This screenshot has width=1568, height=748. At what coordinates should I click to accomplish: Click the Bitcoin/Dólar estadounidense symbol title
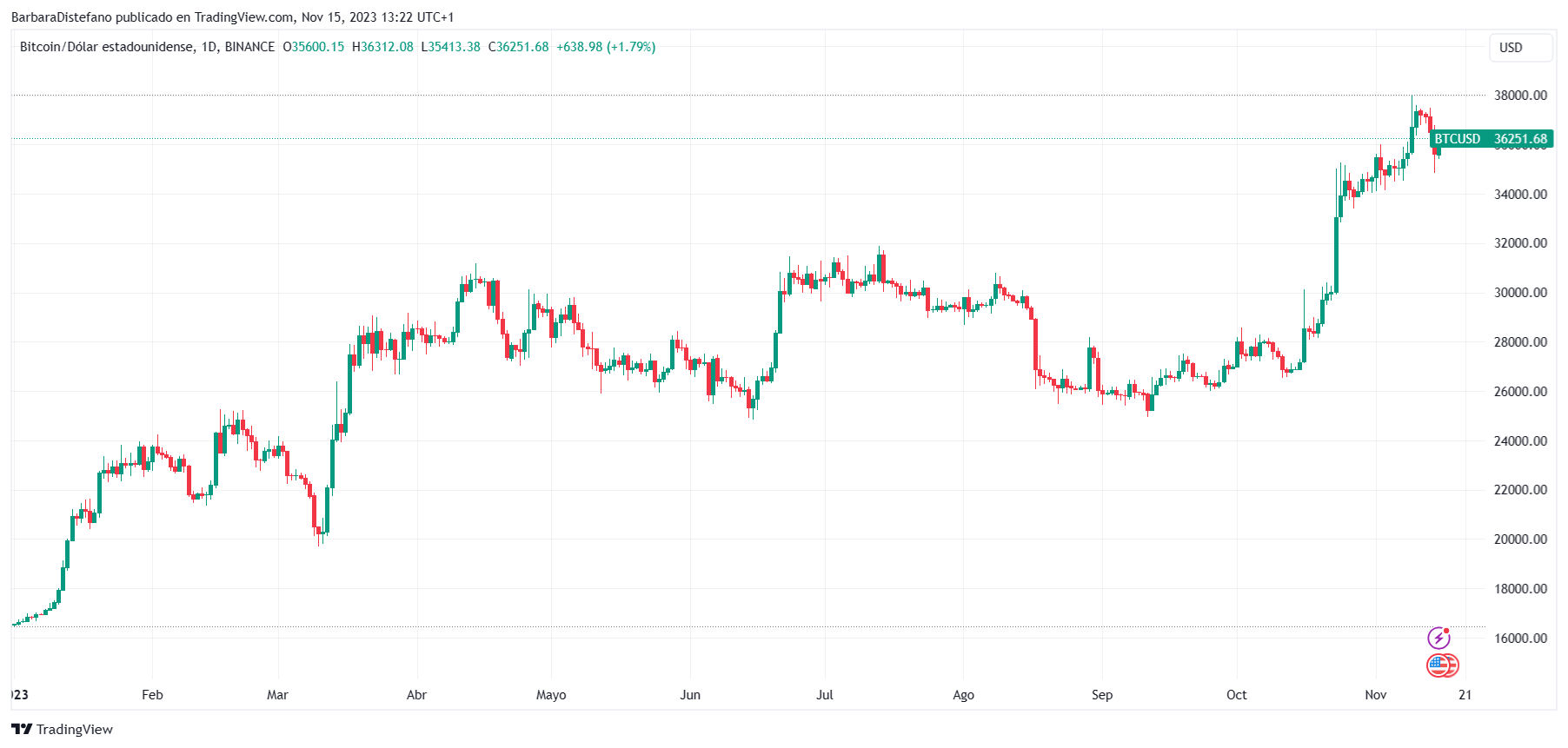click(x=107, y=47)
